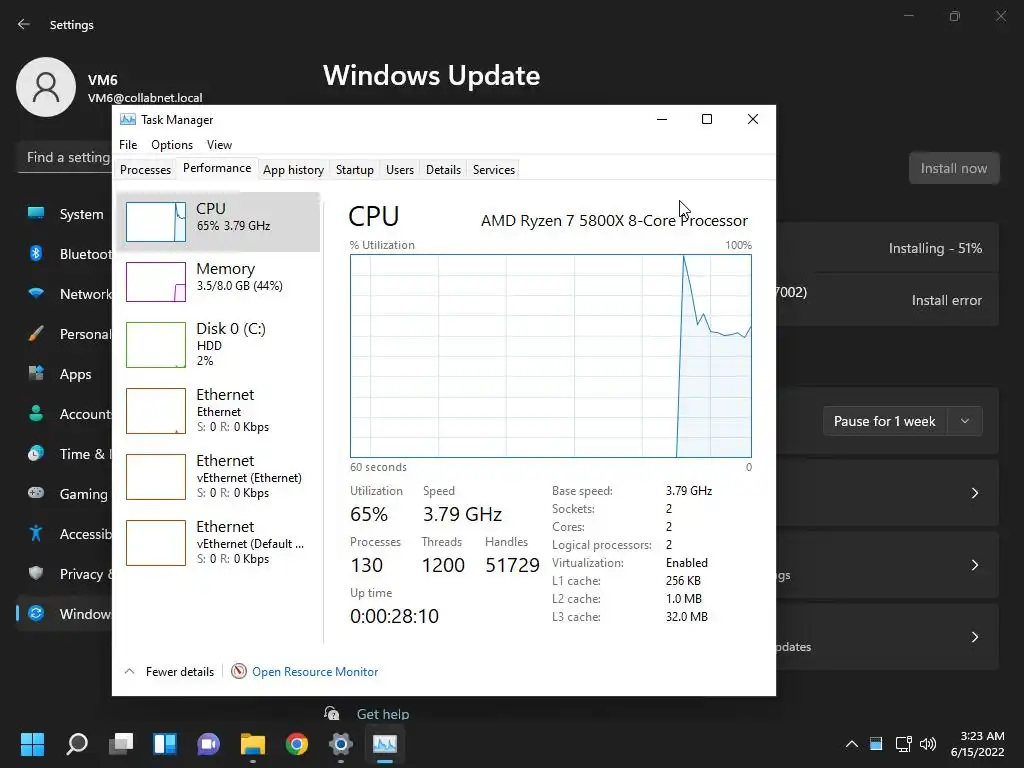Image resolution: width=1024 pixels, height=768 pixels.
Task: Maximize the Task Manager window
Action: [707, 119]
